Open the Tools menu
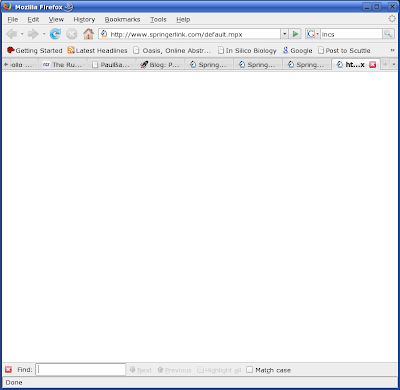Screen dimensions: 400x390 [158, 20]
